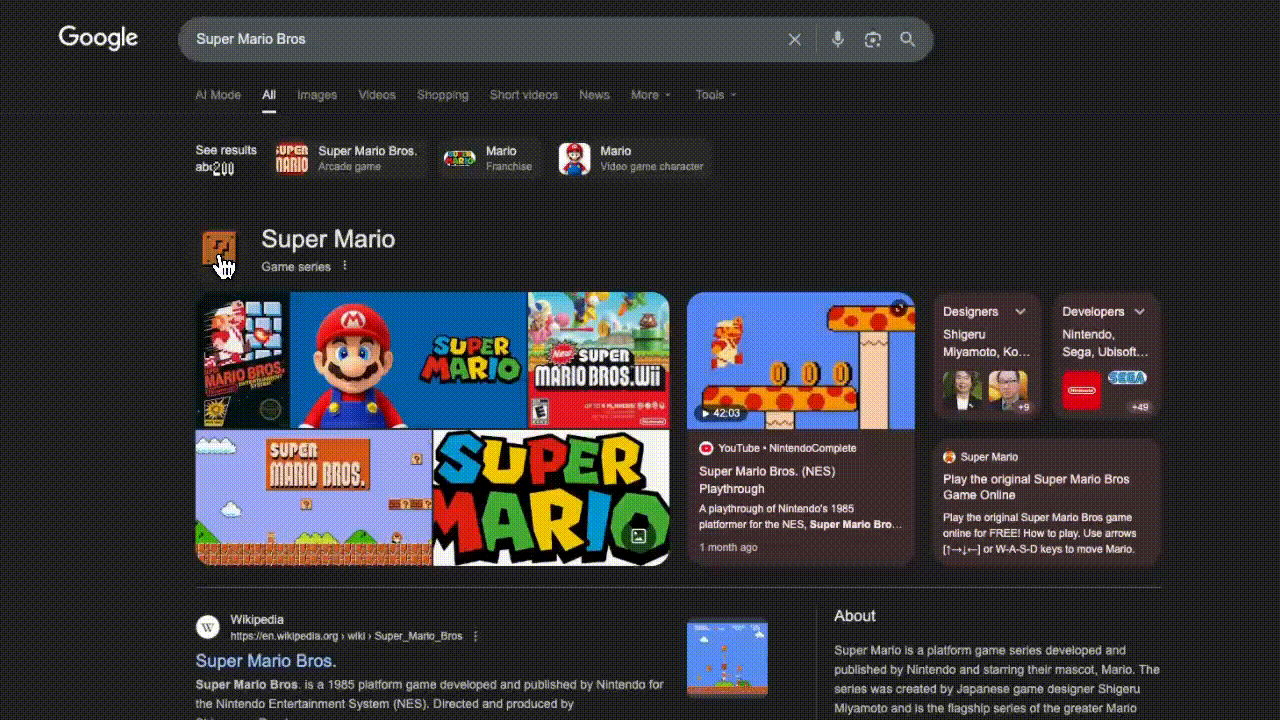
Task: Switch to the Videos tab
Action: (x=376, y=94)
